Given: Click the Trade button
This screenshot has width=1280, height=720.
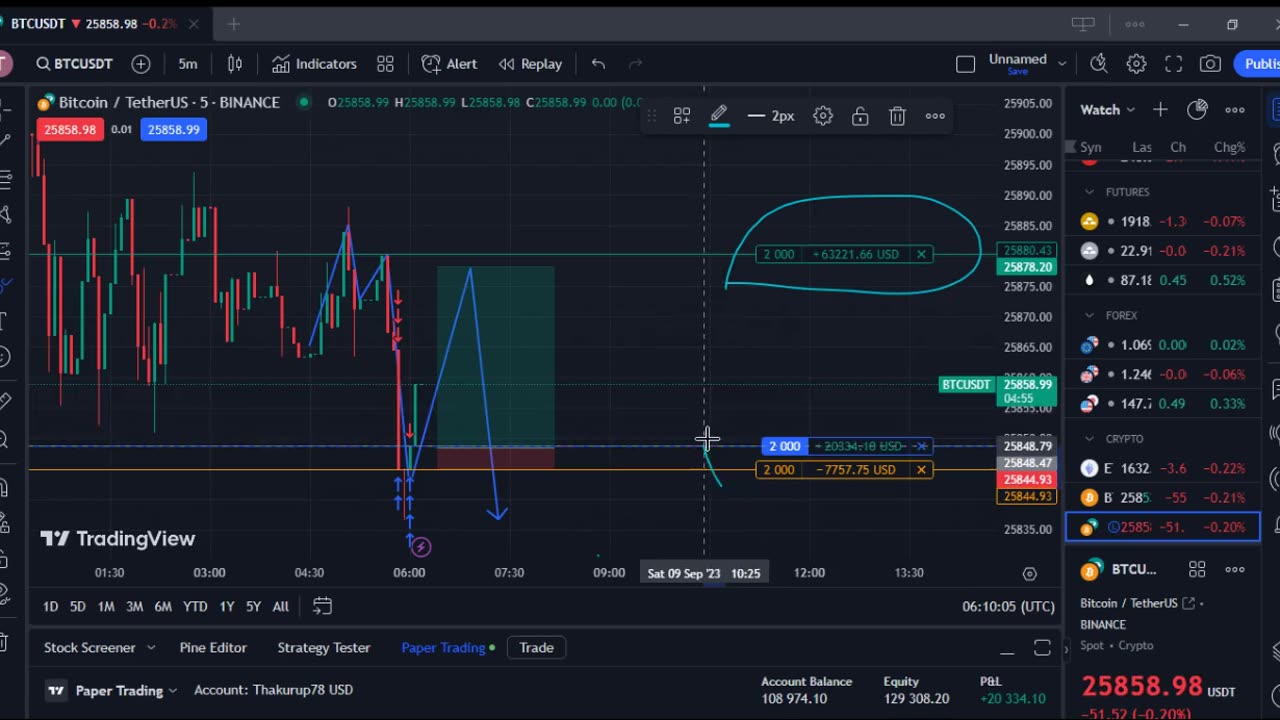Looking at the screenshot, I should click(536, 648).
